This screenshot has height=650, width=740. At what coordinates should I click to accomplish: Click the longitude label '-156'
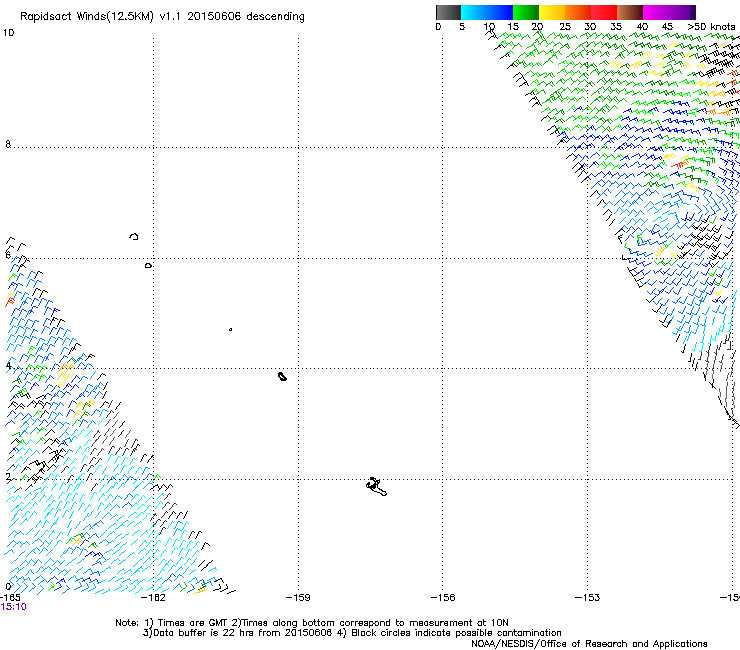click(x=443, y=598)
